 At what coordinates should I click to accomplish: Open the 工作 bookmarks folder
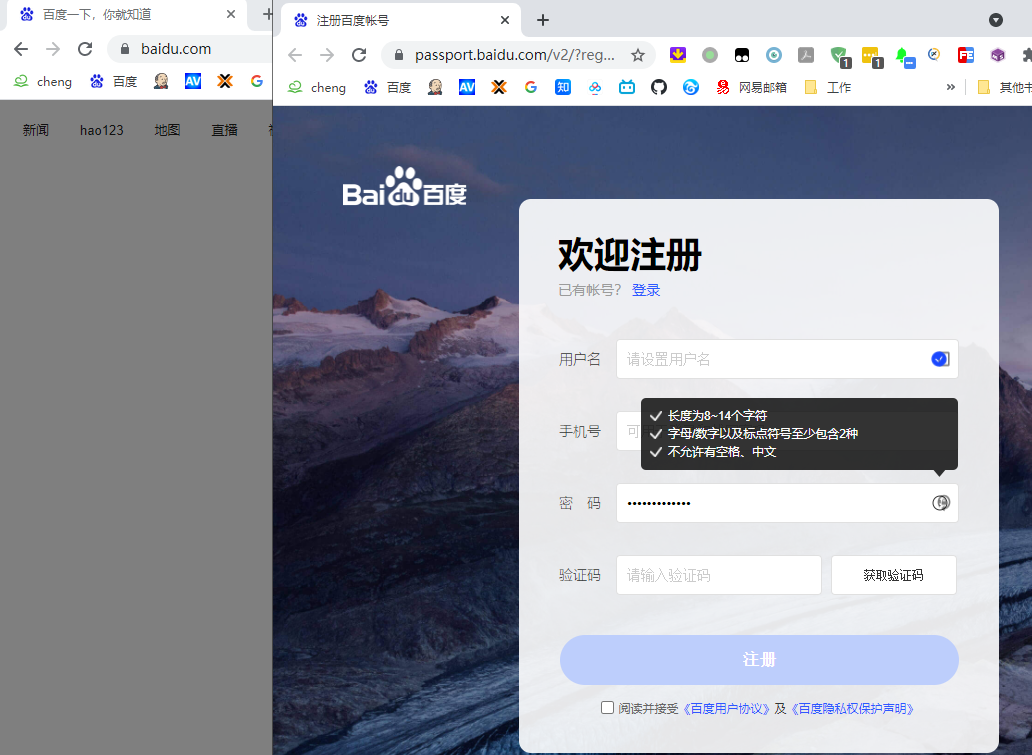[x=828, y=87]
